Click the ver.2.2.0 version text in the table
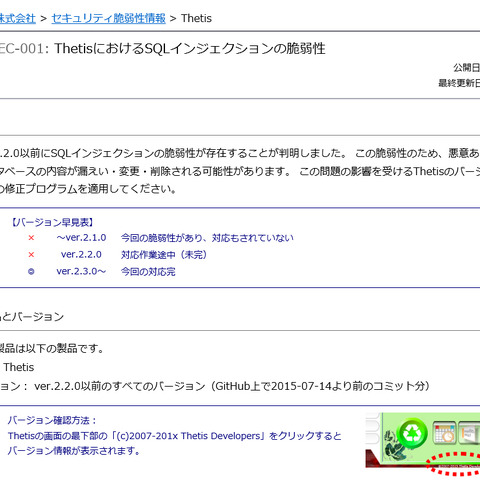 click(81, 255)
